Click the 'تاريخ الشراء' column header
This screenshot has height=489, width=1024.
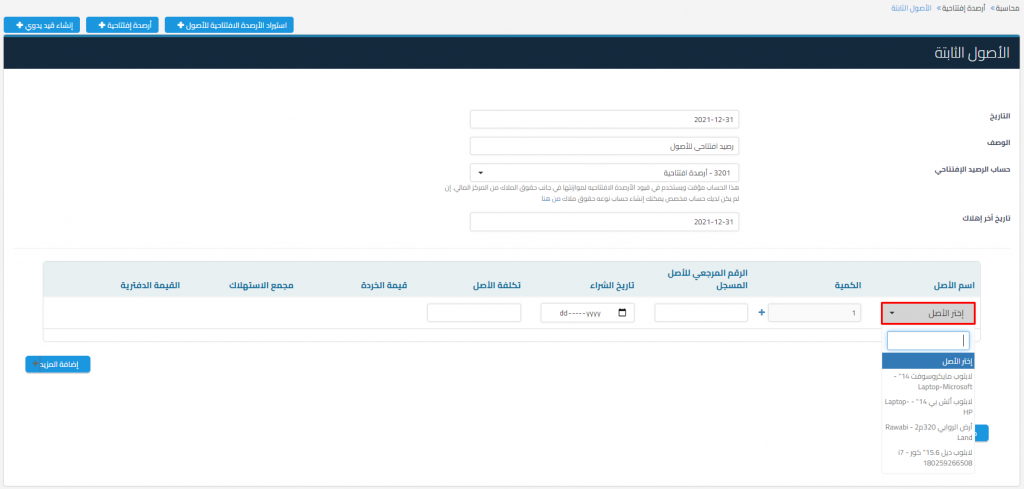(x=612, y=285)
